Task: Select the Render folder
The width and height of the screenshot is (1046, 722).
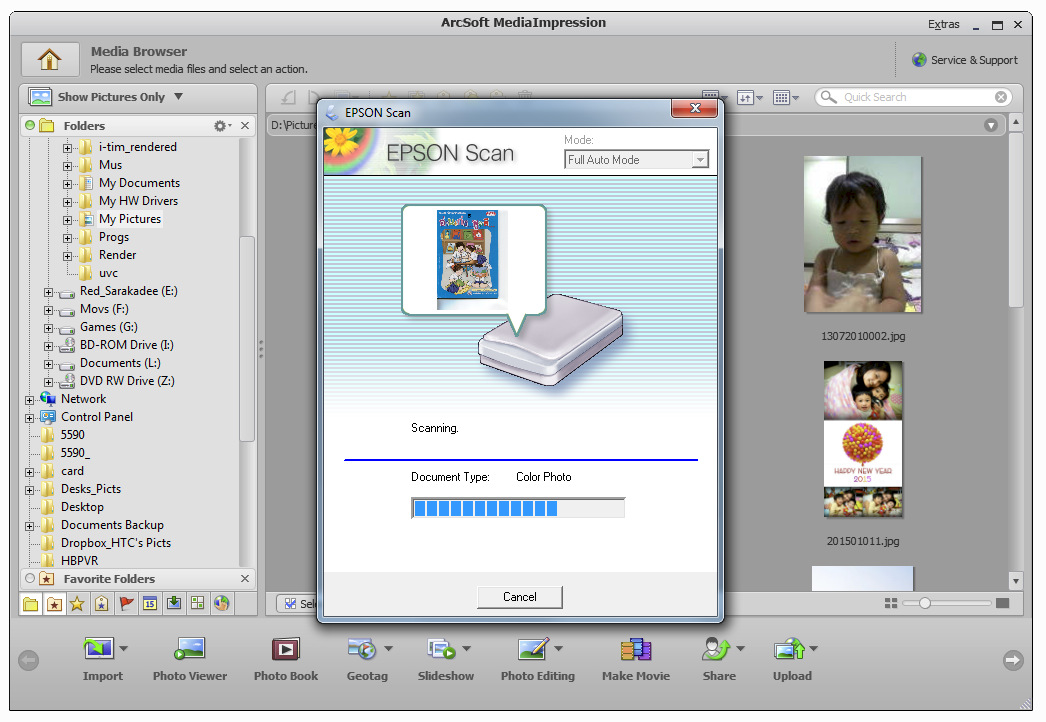Action: click(117, 255)
